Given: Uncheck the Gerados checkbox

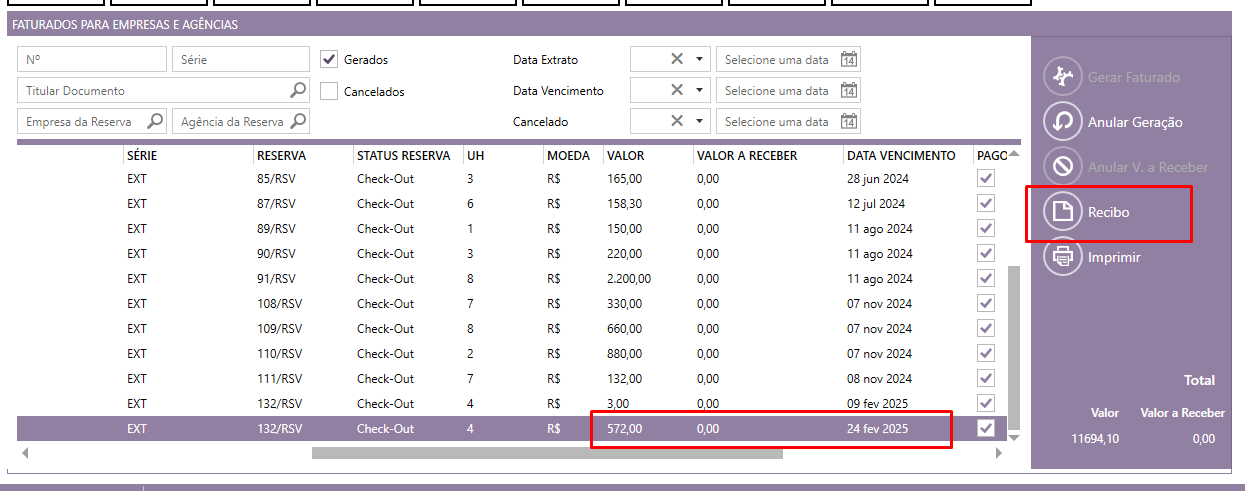Looking at the screenshot, I should 329,60.
